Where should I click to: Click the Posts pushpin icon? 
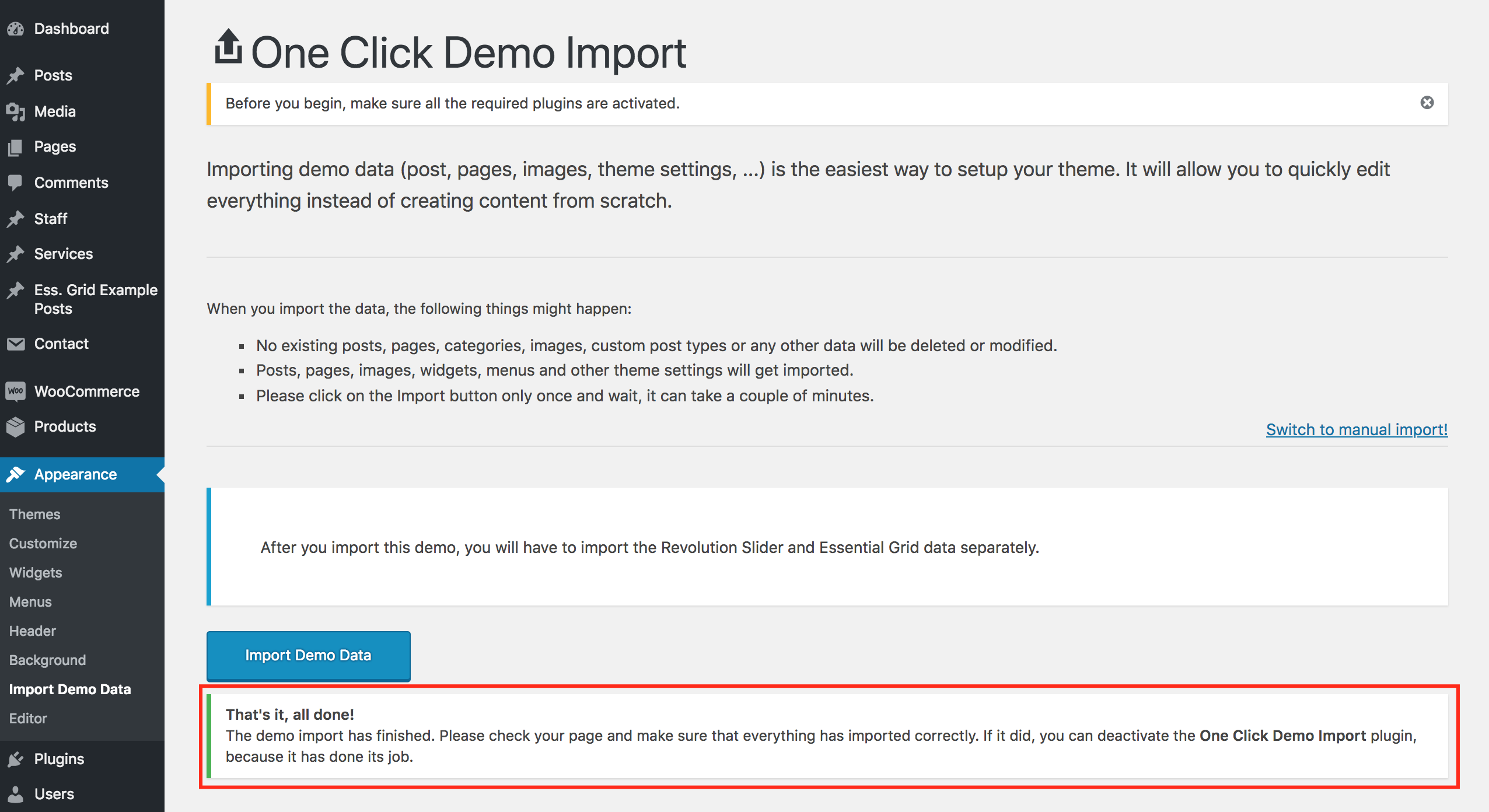pyautogui.click(x=16, y=75)
